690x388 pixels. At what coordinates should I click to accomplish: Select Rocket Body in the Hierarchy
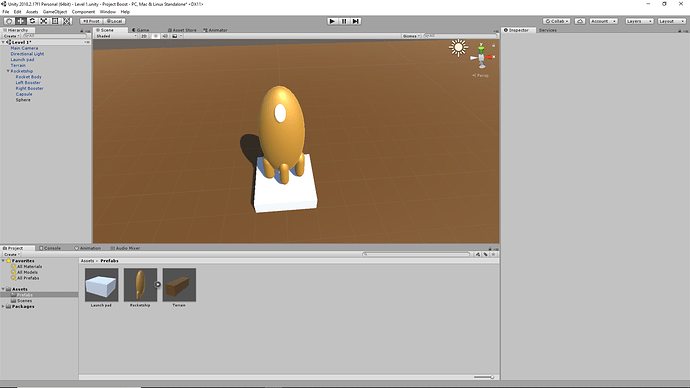(29, 77)
